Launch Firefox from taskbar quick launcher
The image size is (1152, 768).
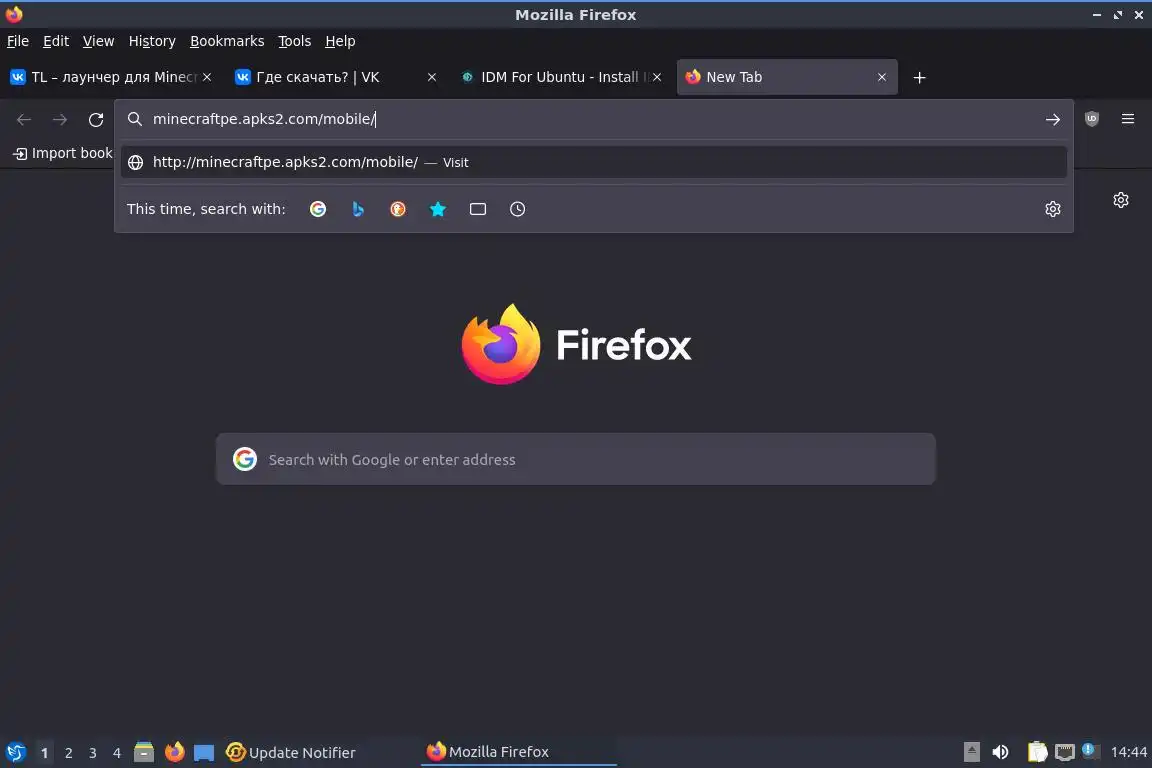pos(174,753)
